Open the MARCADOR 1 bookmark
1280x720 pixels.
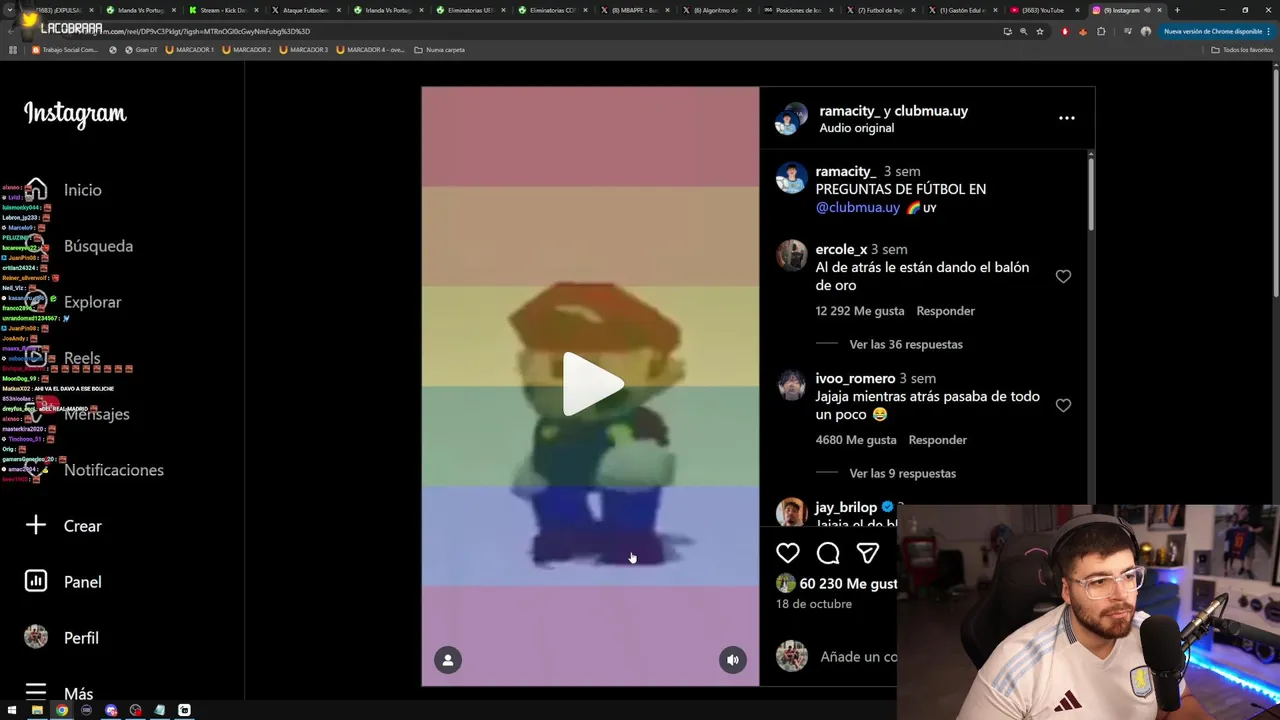(190, 50)
